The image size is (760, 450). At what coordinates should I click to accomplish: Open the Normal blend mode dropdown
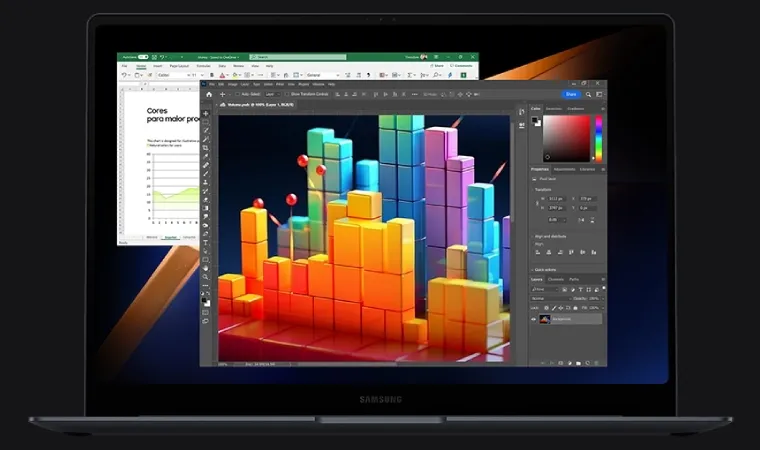click(552, 299)
